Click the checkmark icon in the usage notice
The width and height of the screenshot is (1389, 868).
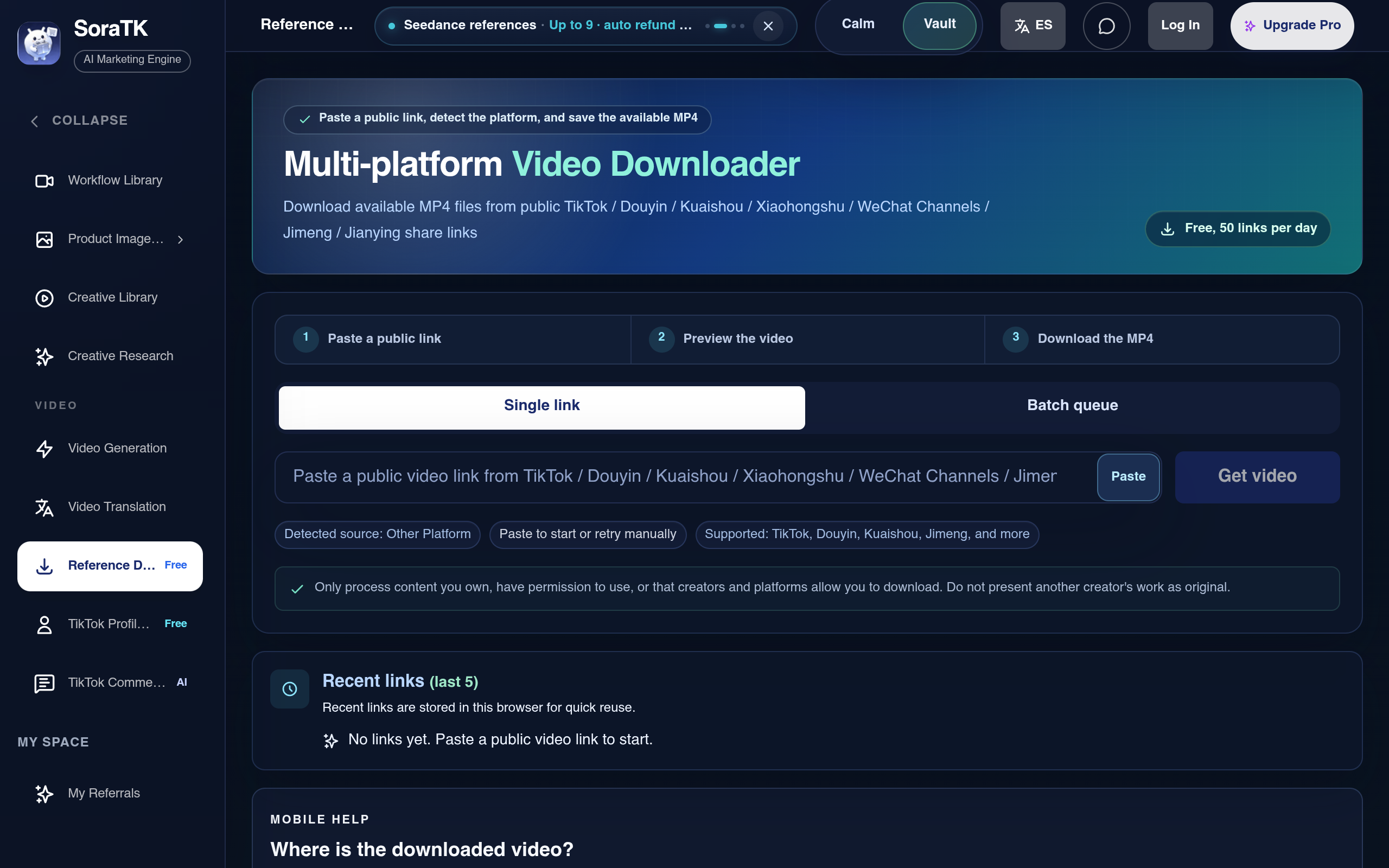297,589
